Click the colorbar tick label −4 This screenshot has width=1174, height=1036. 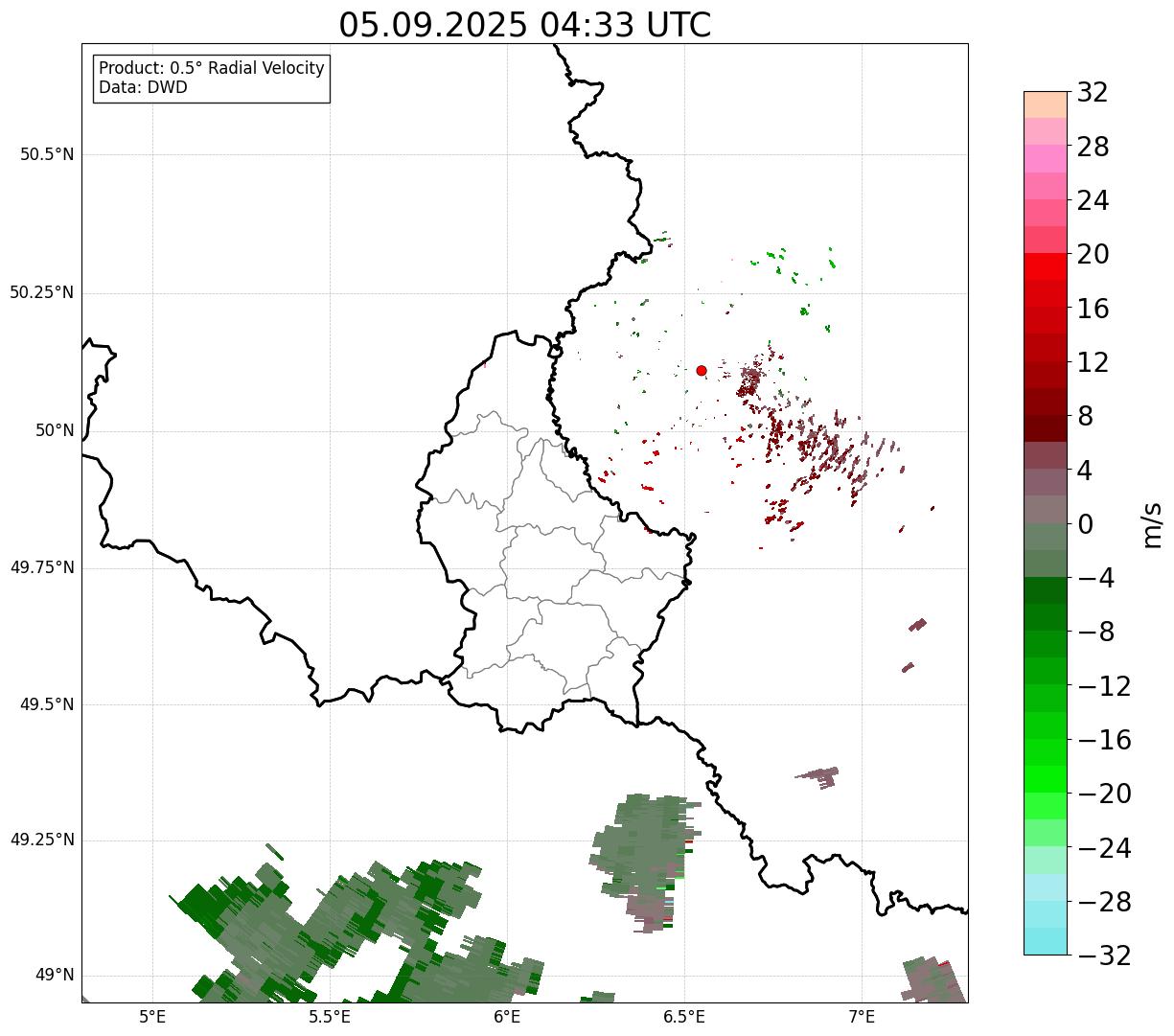click(x=1096, y=578)
